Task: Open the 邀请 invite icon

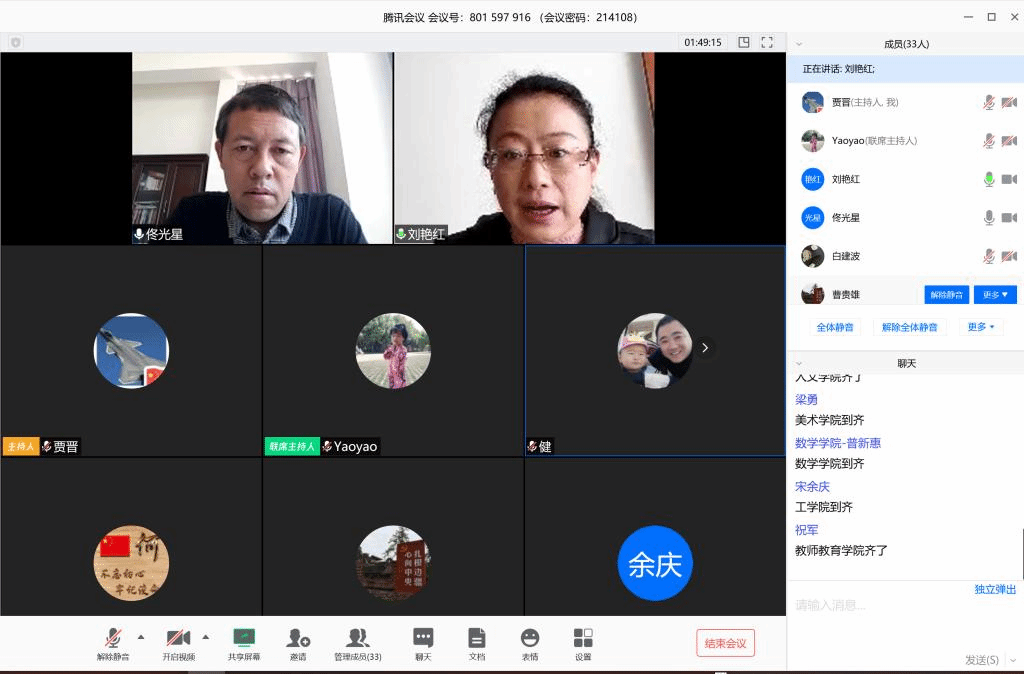Action: click(x=298, y=637)
